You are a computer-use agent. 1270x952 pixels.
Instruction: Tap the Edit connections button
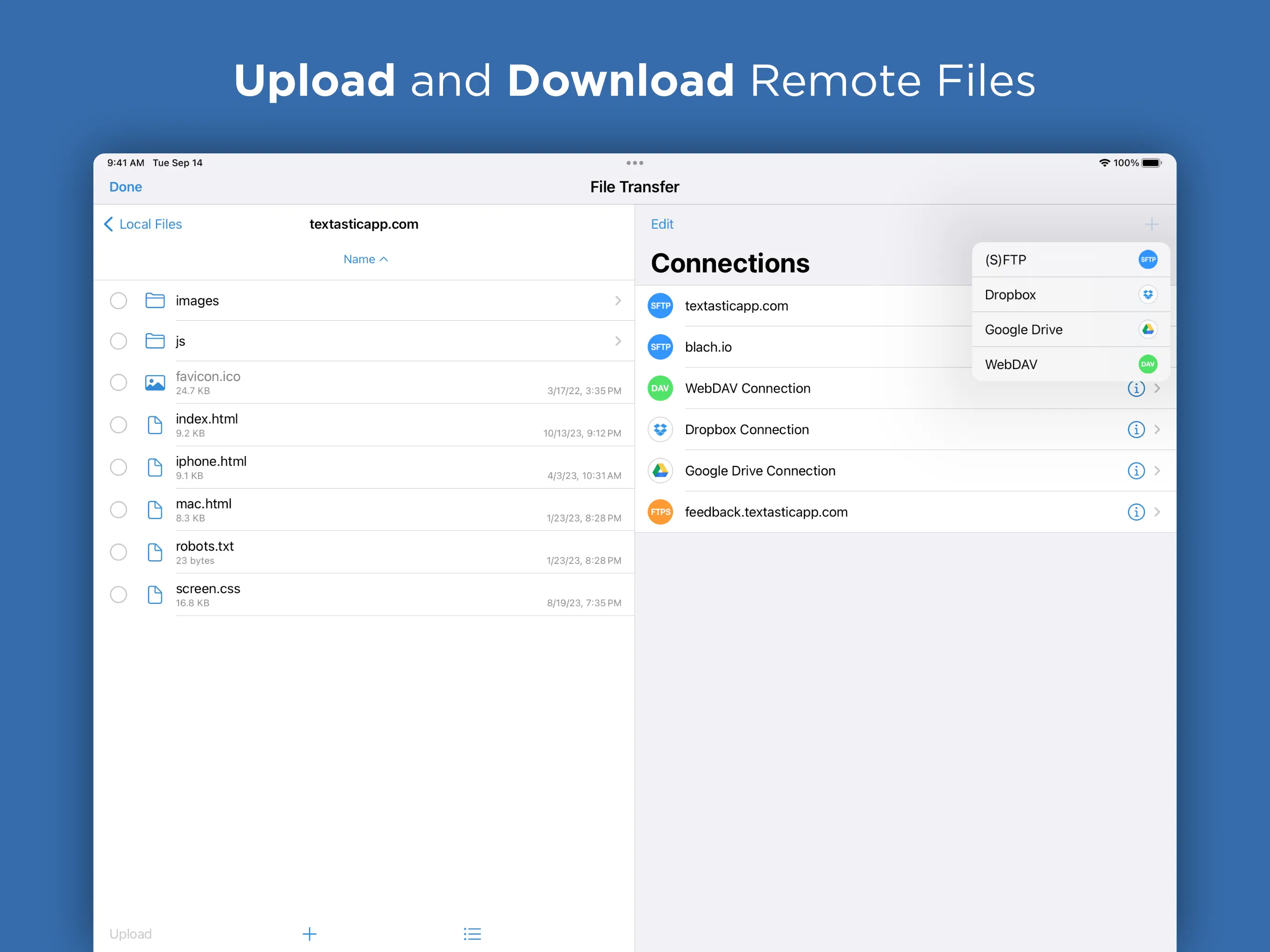tap(661, 225)
